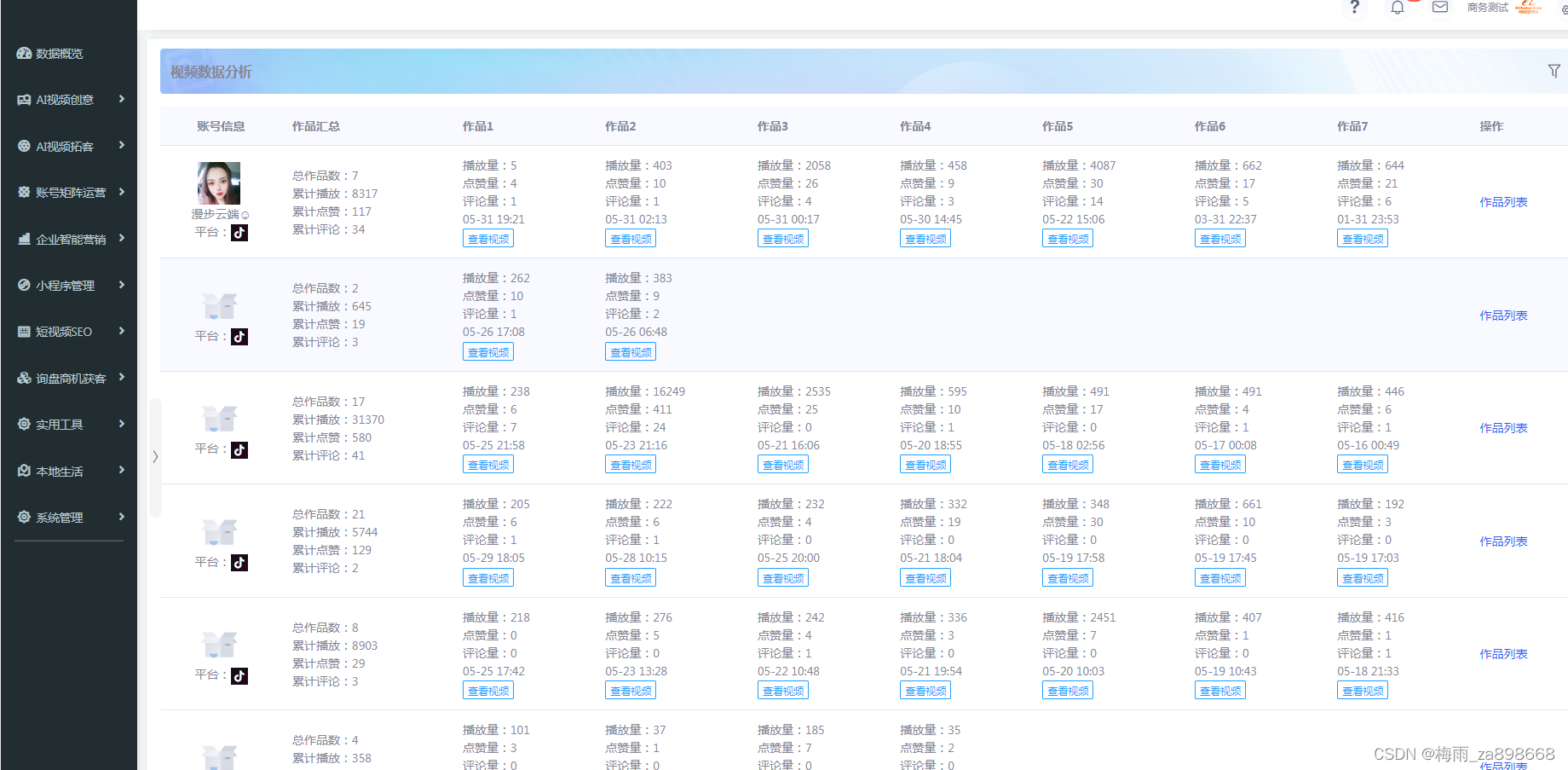Click TikTok platform icon in 645 plays row
The height and width of the screenshot is (770, 1568).
(239, 337)
